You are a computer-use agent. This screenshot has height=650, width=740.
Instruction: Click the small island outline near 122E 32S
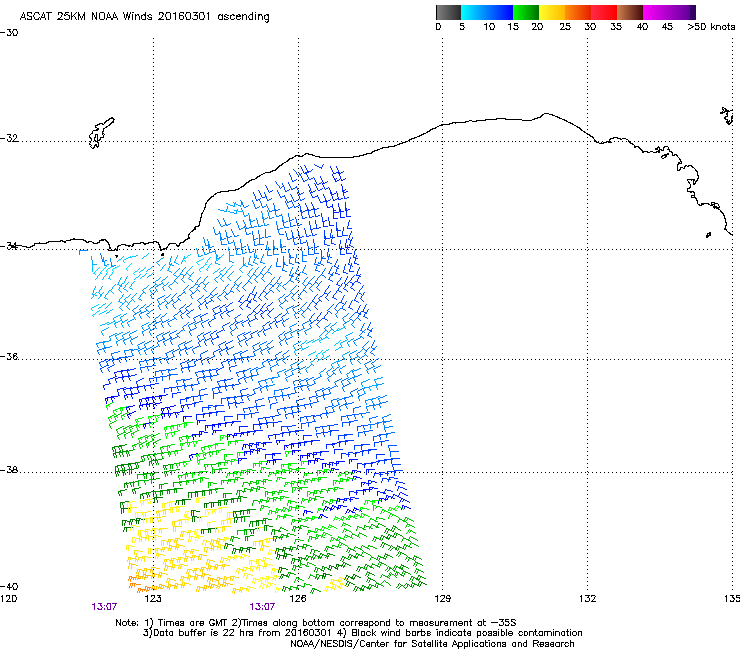pos(101,133)
